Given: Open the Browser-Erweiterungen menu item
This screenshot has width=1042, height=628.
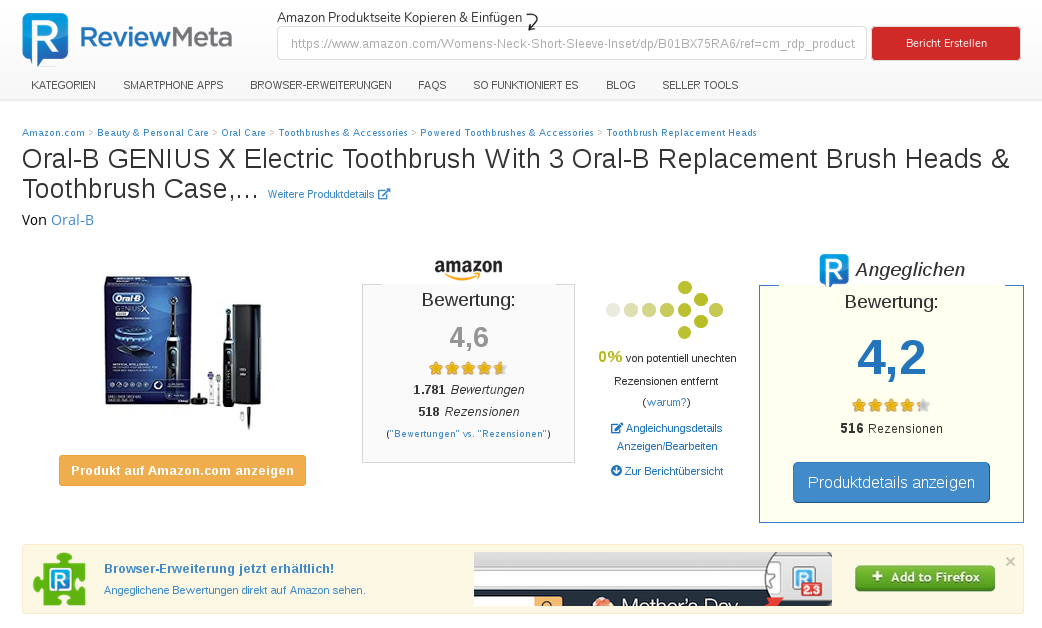Looking at the screenshot, I should (321, 85).
